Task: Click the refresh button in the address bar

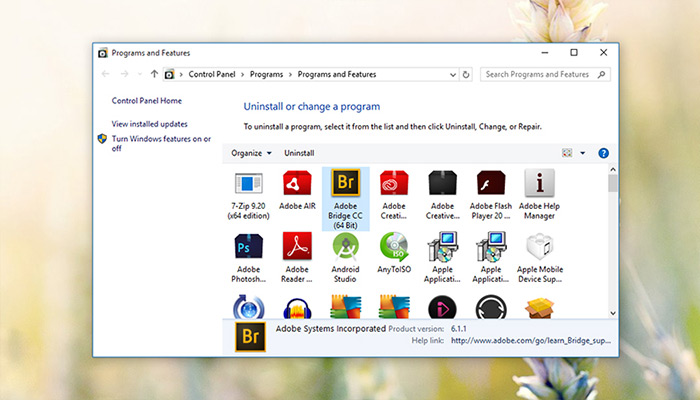Action: click(x=466, y=75)
